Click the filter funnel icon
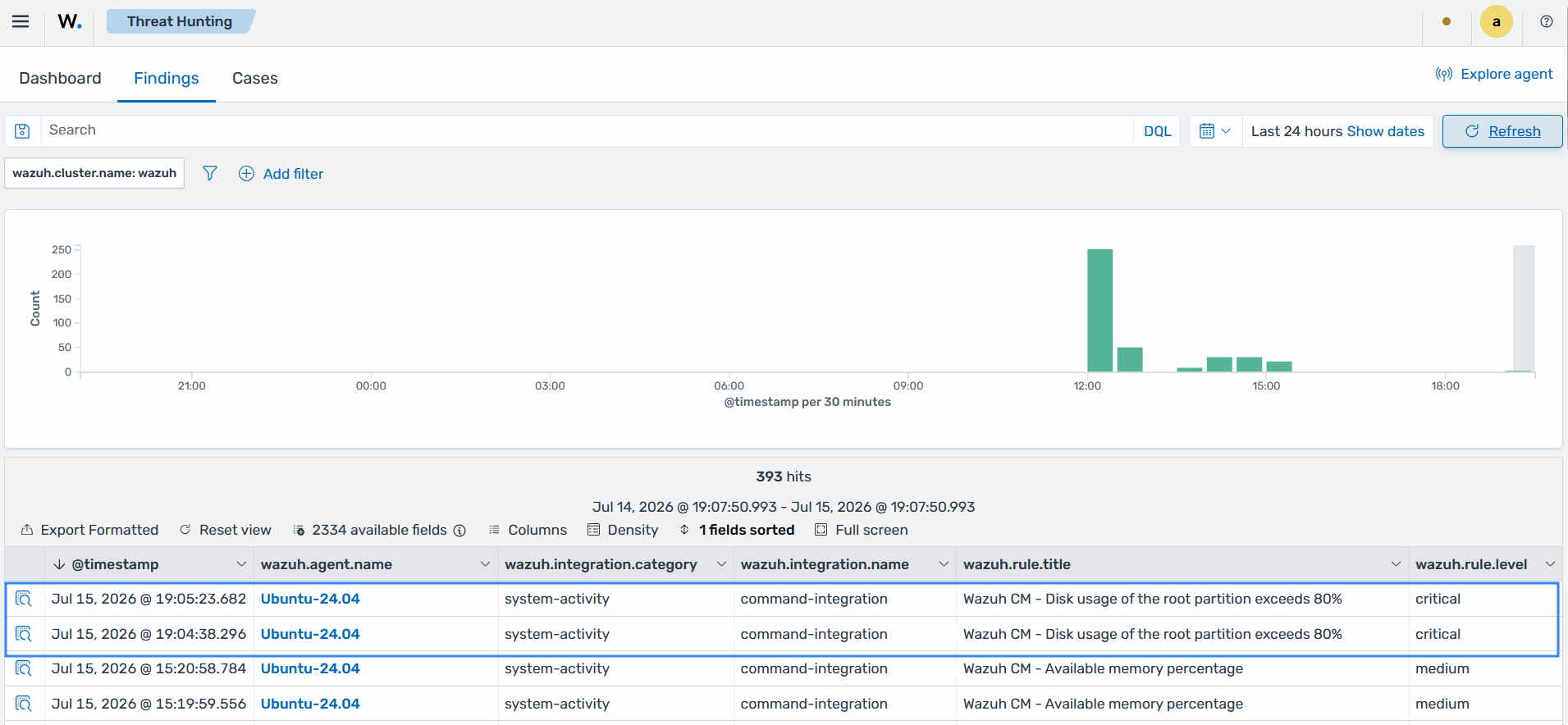The width and height of the screenshot is (1568, 725). (x=210, y=173)
